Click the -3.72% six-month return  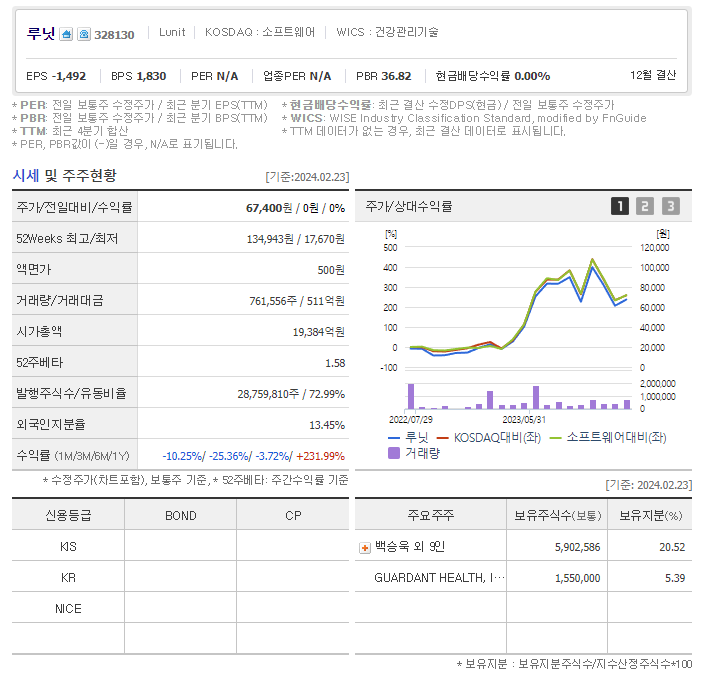[272, 456]
